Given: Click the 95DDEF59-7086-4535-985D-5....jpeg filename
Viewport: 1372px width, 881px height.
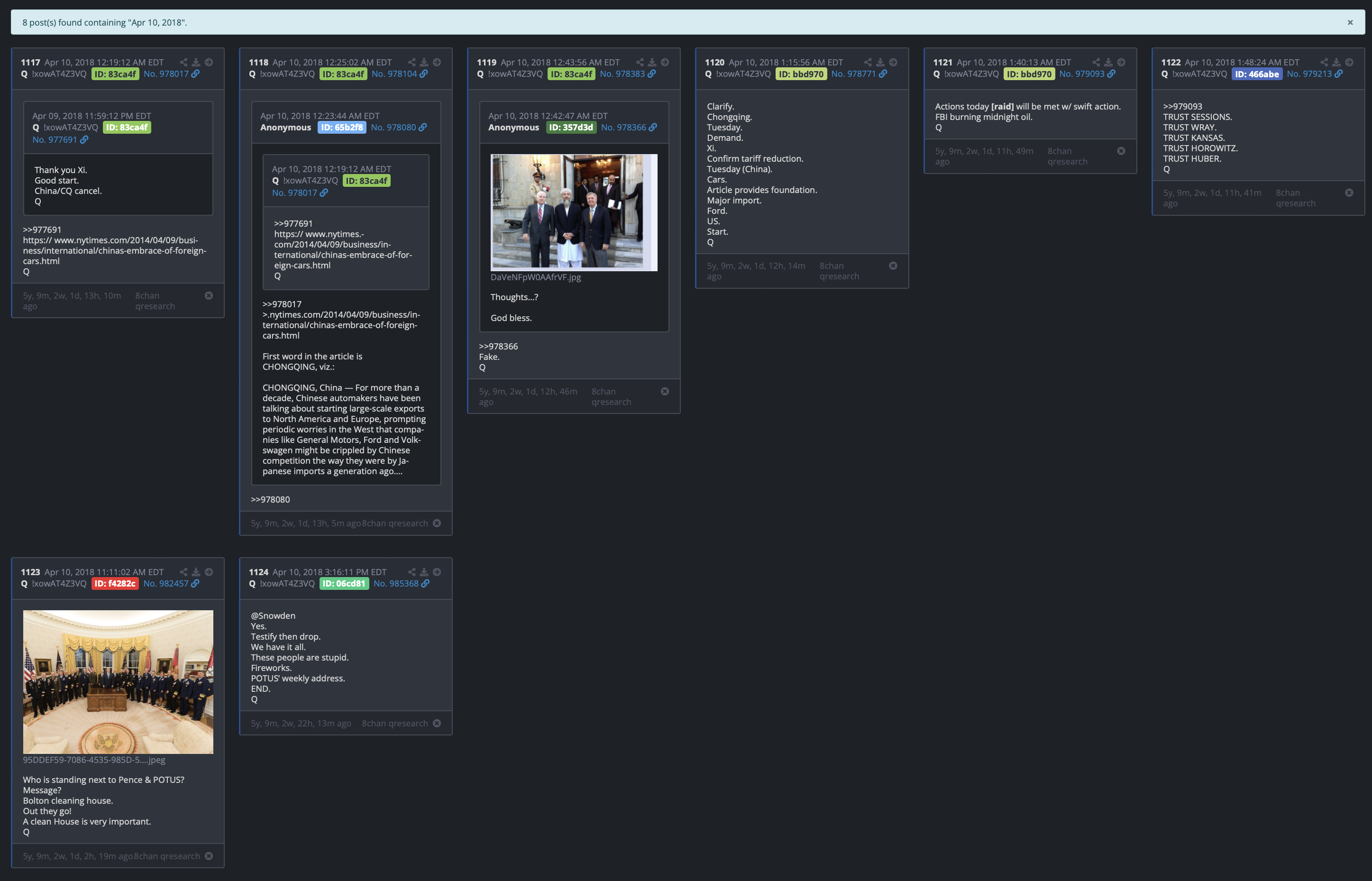Looking at the screenshot, I should click(94, 760).
